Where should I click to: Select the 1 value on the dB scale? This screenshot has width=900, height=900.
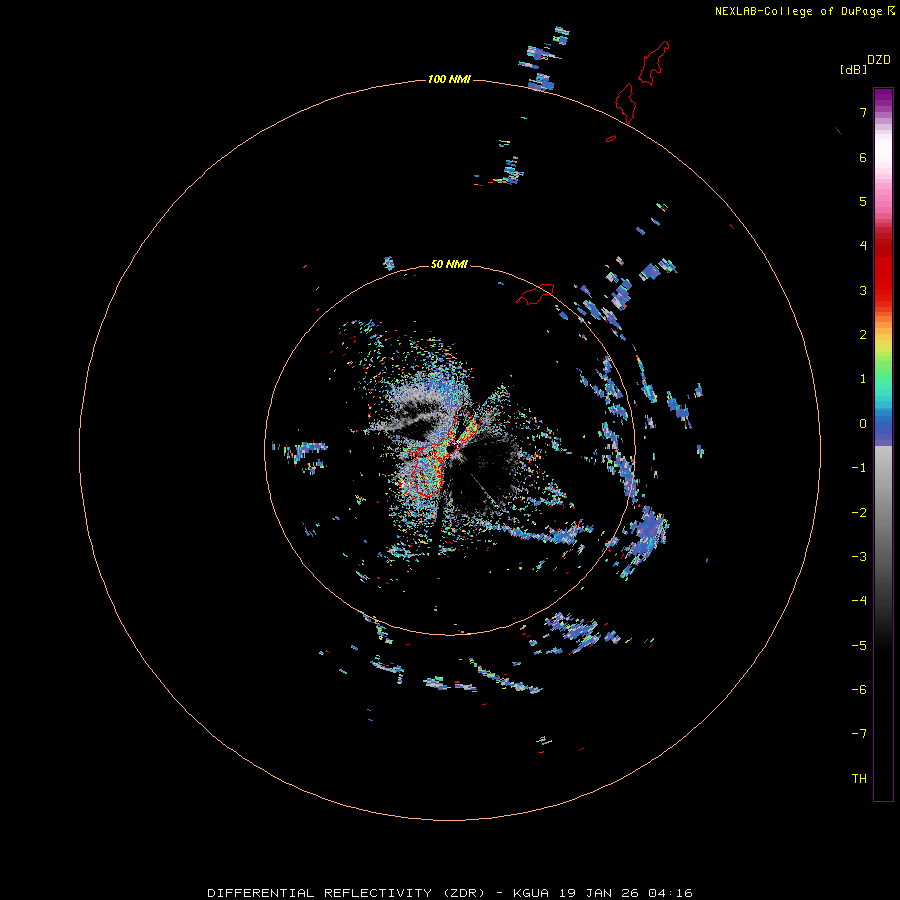click(863, 379)
